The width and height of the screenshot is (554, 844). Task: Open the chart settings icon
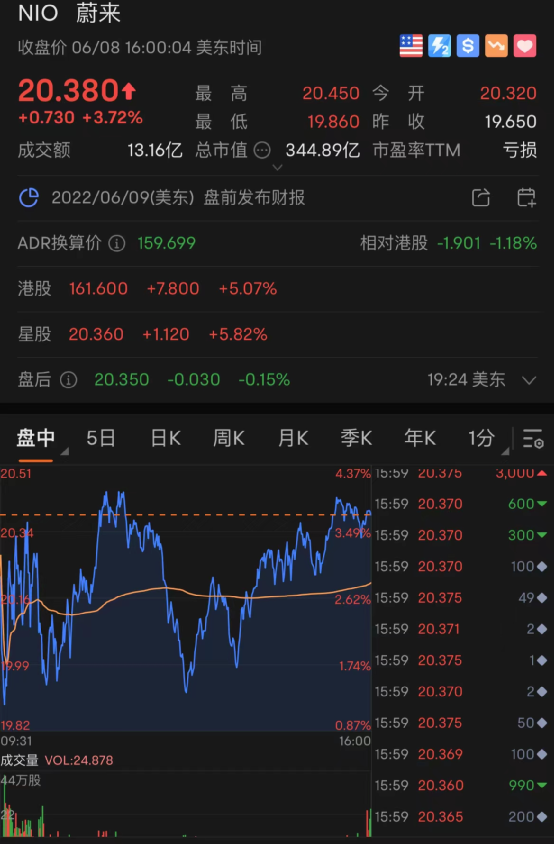coord(533,439)
